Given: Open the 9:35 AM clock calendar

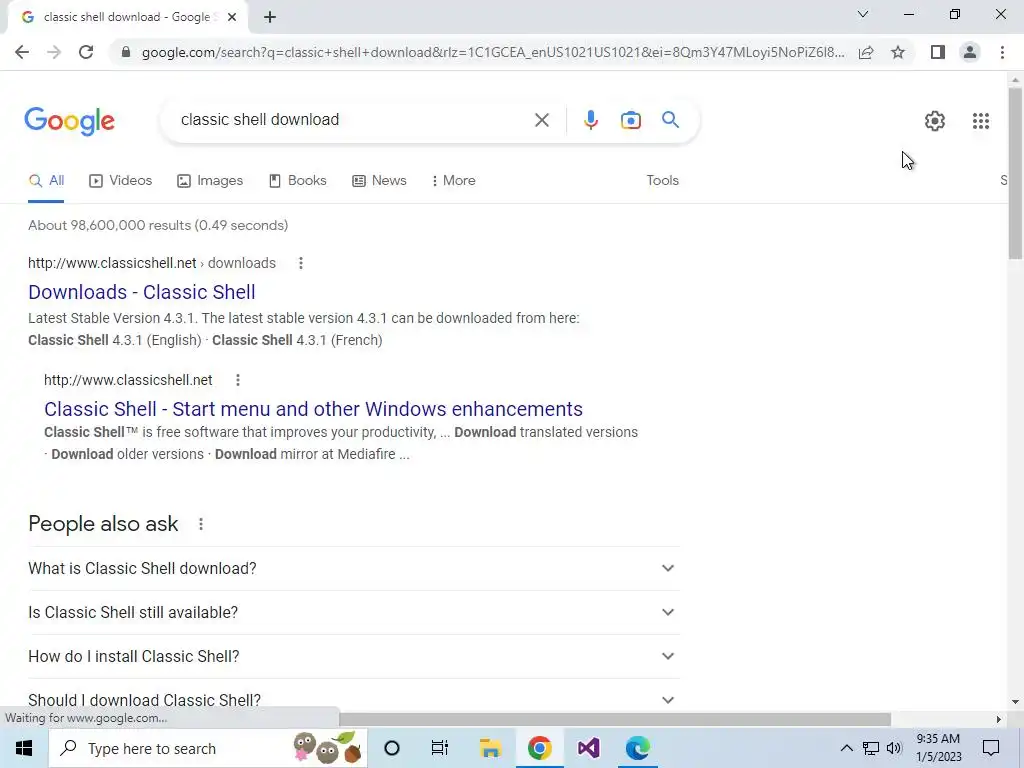Looking at the screenshot, I should point(938,748).
